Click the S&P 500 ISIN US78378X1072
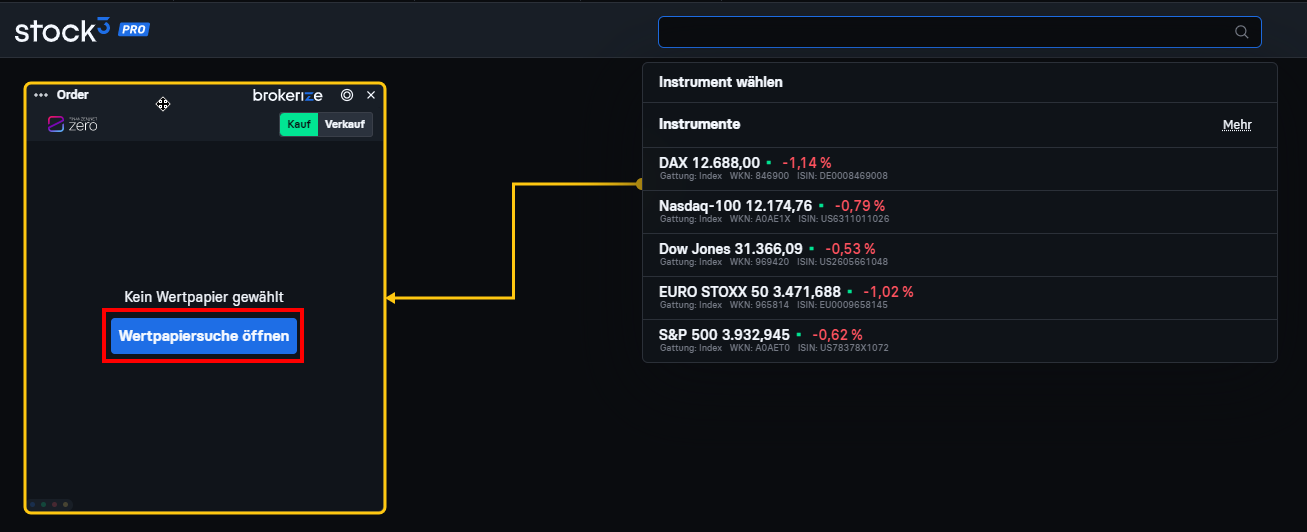The width and height of the screenshot is (1307, 532). 843,348
